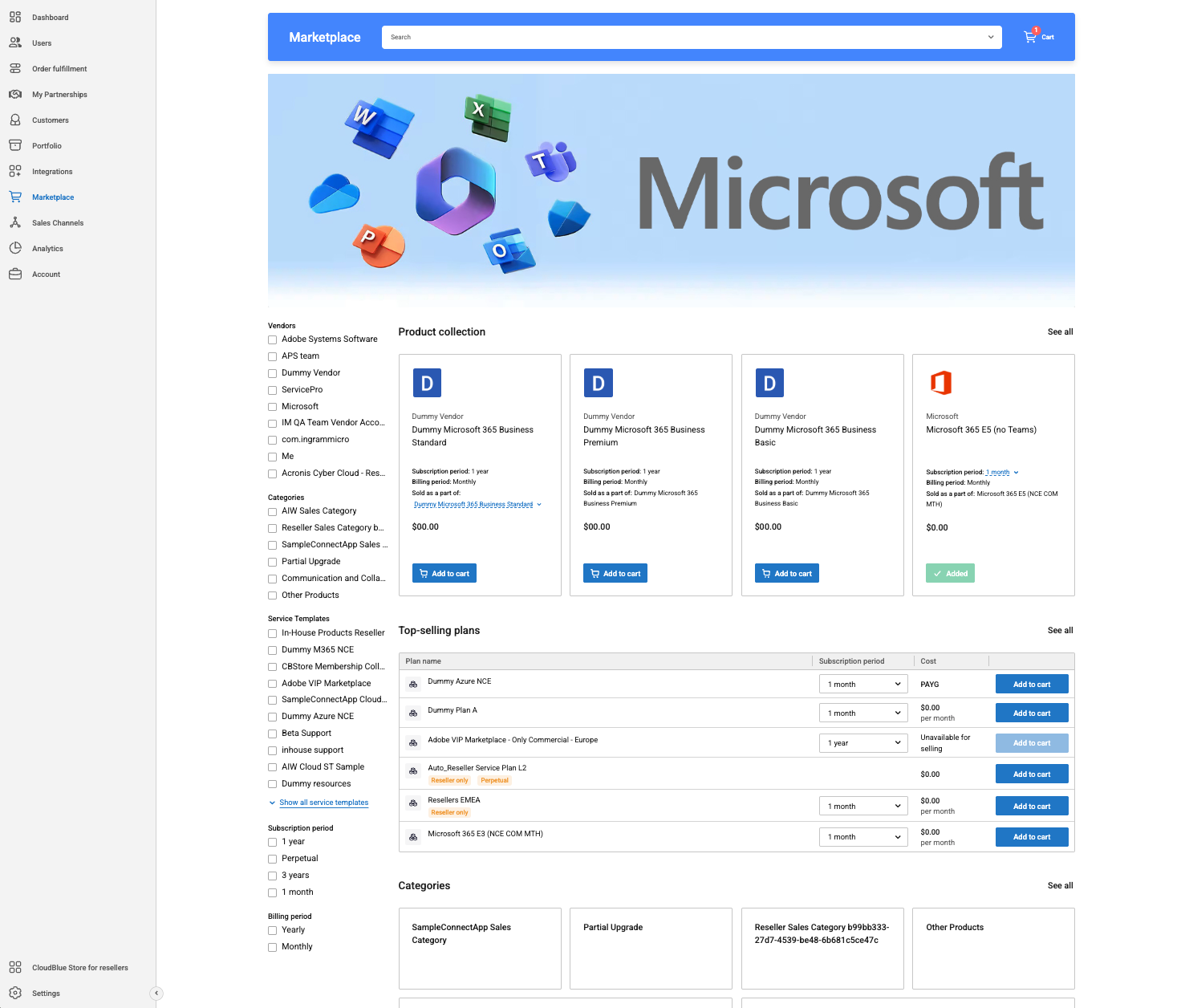The width and height of the screenshot is (1181, 1008).
Task: Click See all for Top-selling plans
Action: (1060, 630)
